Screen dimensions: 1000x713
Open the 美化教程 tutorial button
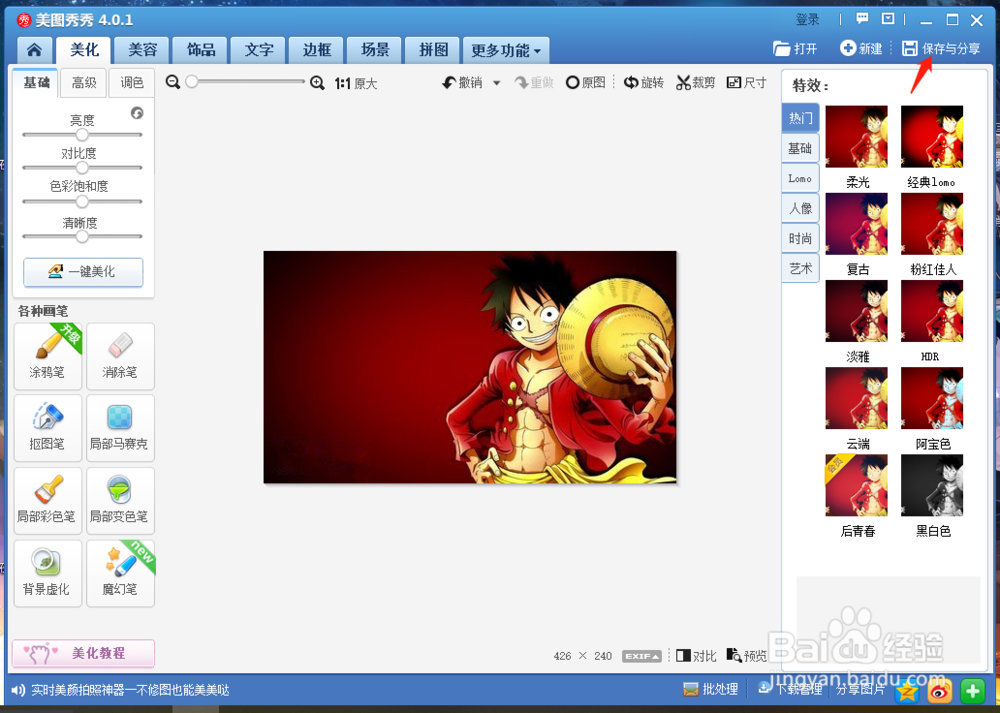(83, 653)
